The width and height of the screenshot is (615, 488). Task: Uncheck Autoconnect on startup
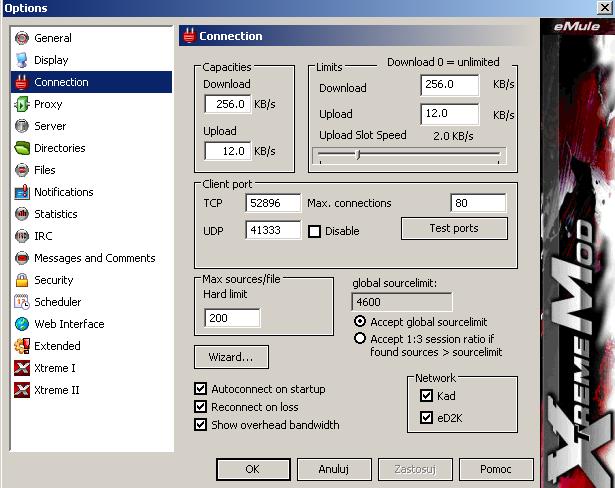(200, 389)
